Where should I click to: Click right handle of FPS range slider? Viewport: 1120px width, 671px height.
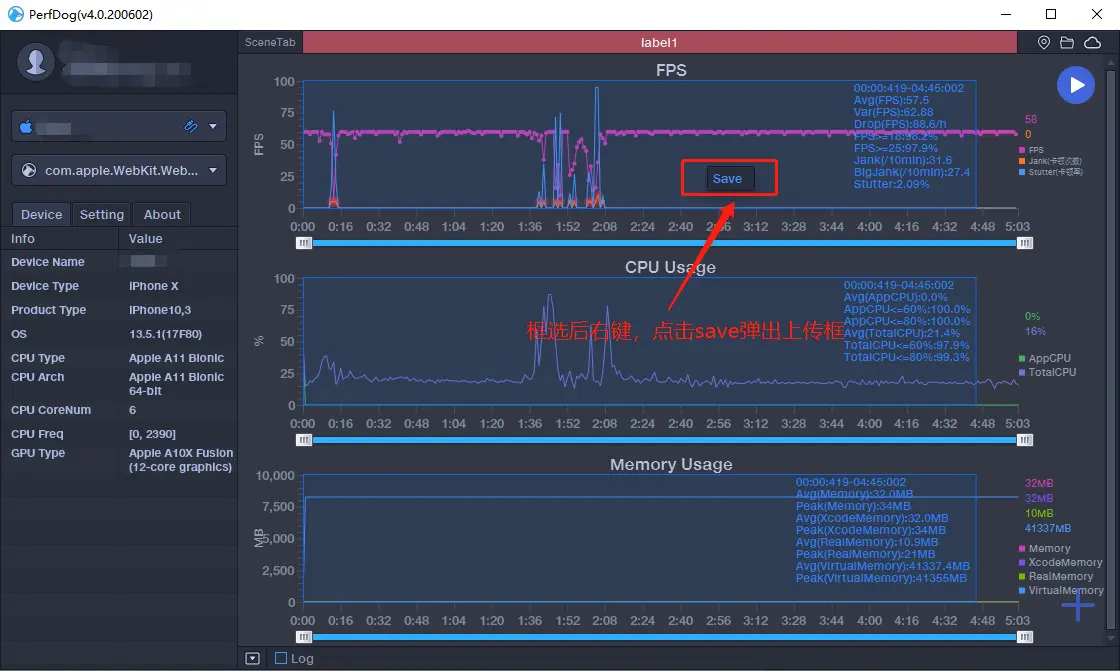1025,243
